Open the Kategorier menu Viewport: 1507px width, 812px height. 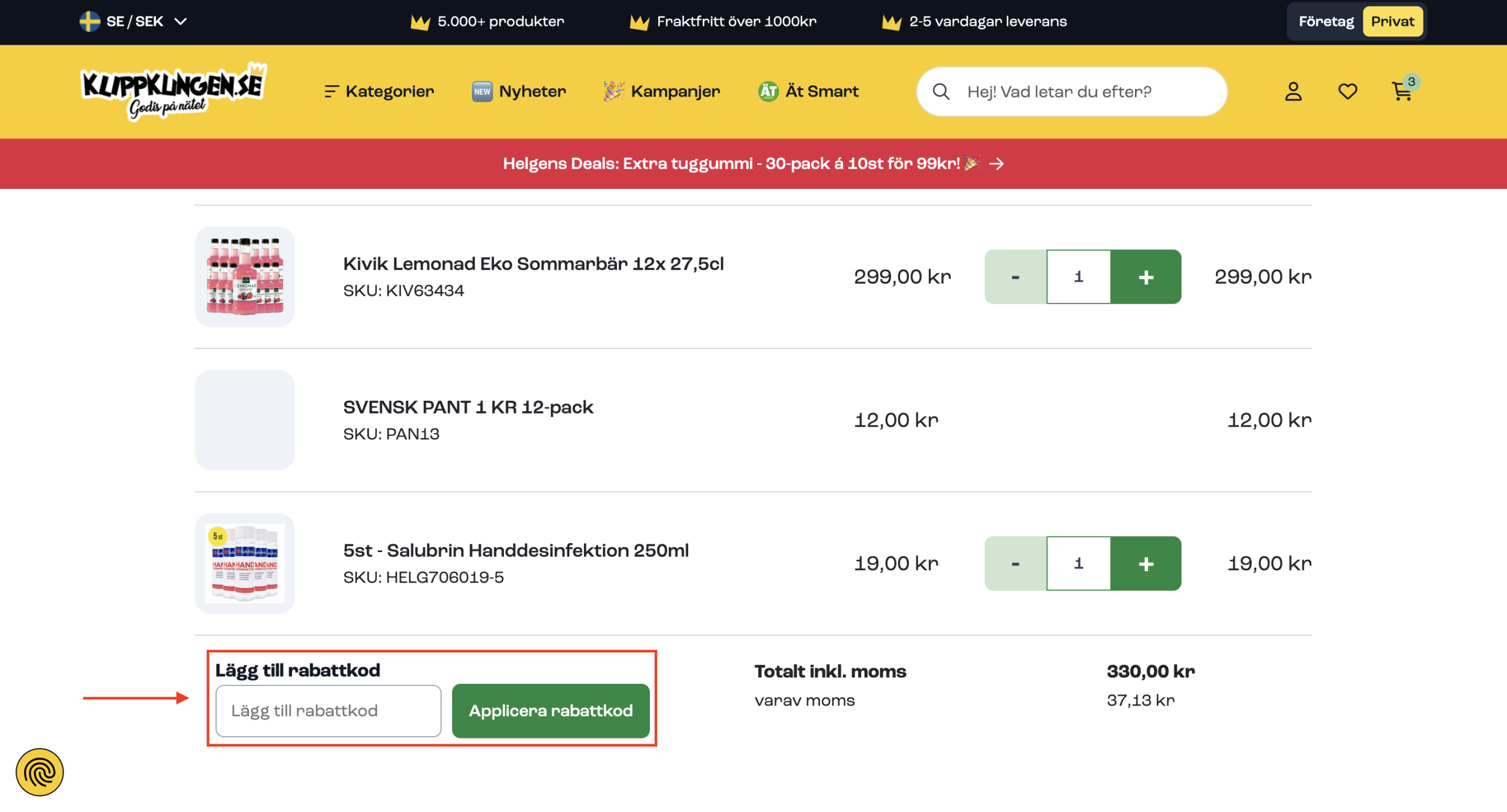[380, 91]
